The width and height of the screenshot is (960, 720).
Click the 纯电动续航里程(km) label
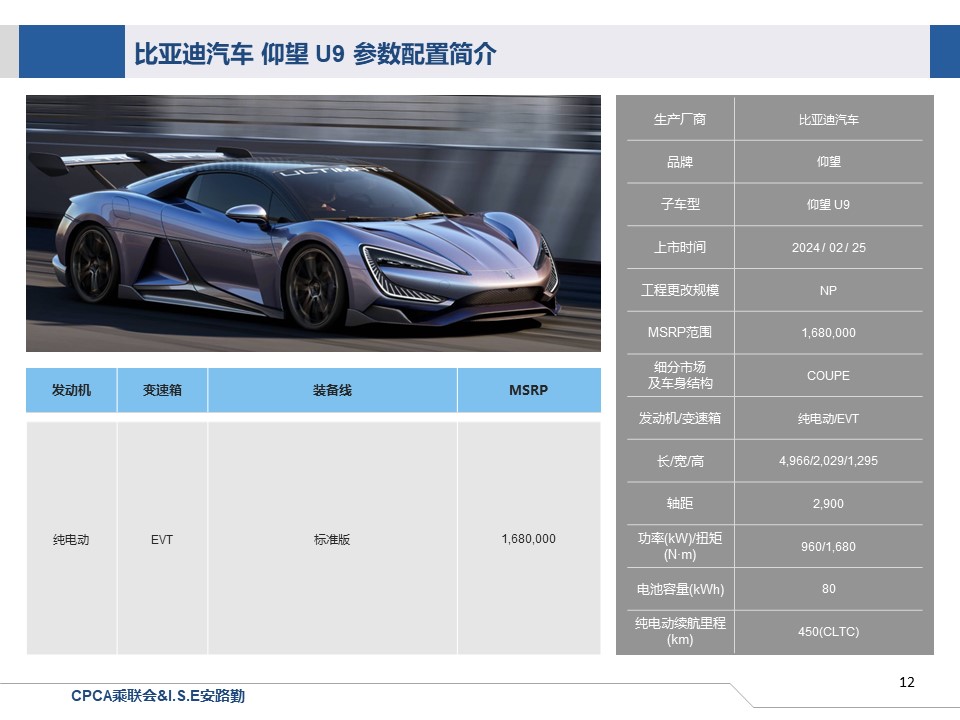pyautogui.click(x=680, y=631)
